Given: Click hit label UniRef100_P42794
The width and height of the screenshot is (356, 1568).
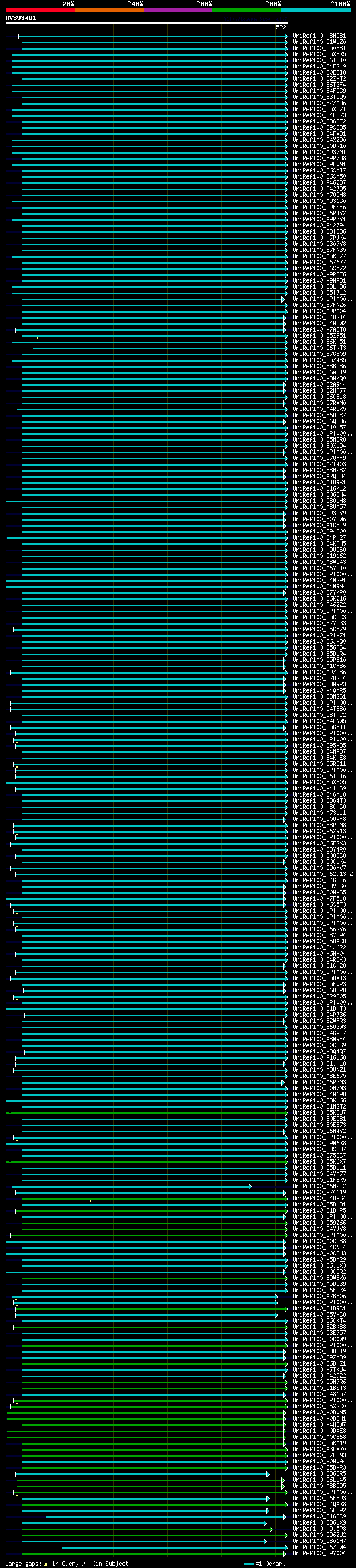Looking at the screenshot, I should (319, 225).
